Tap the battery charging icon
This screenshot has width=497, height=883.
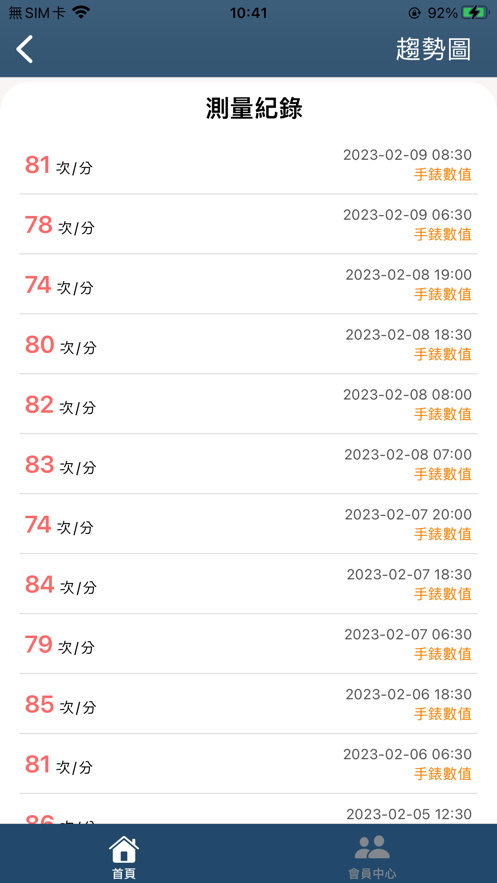476,12
